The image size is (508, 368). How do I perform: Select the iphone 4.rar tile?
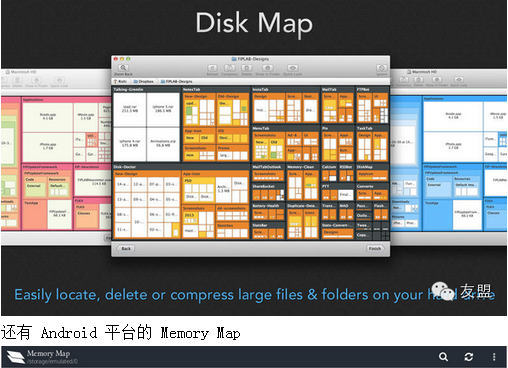[x=130, y=144]
